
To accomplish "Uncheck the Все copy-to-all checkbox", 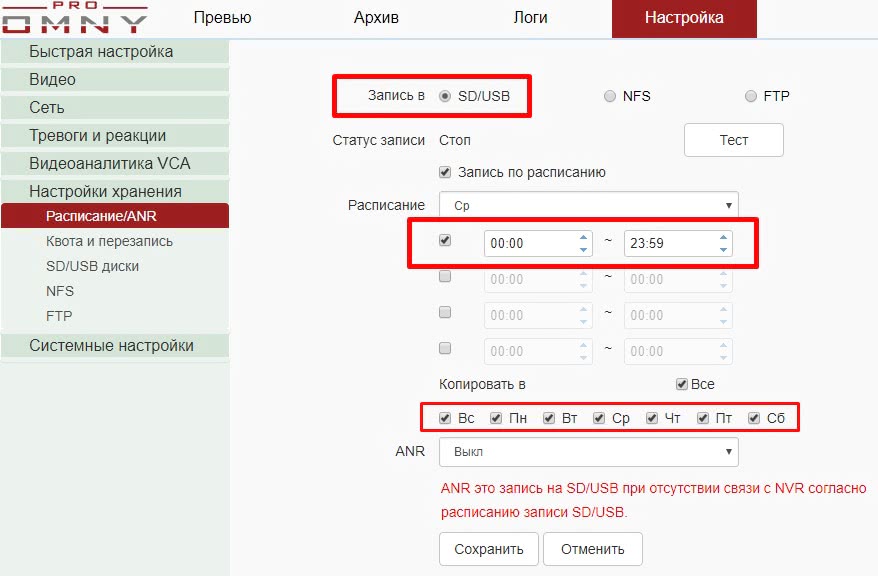I will click(682, 384).
